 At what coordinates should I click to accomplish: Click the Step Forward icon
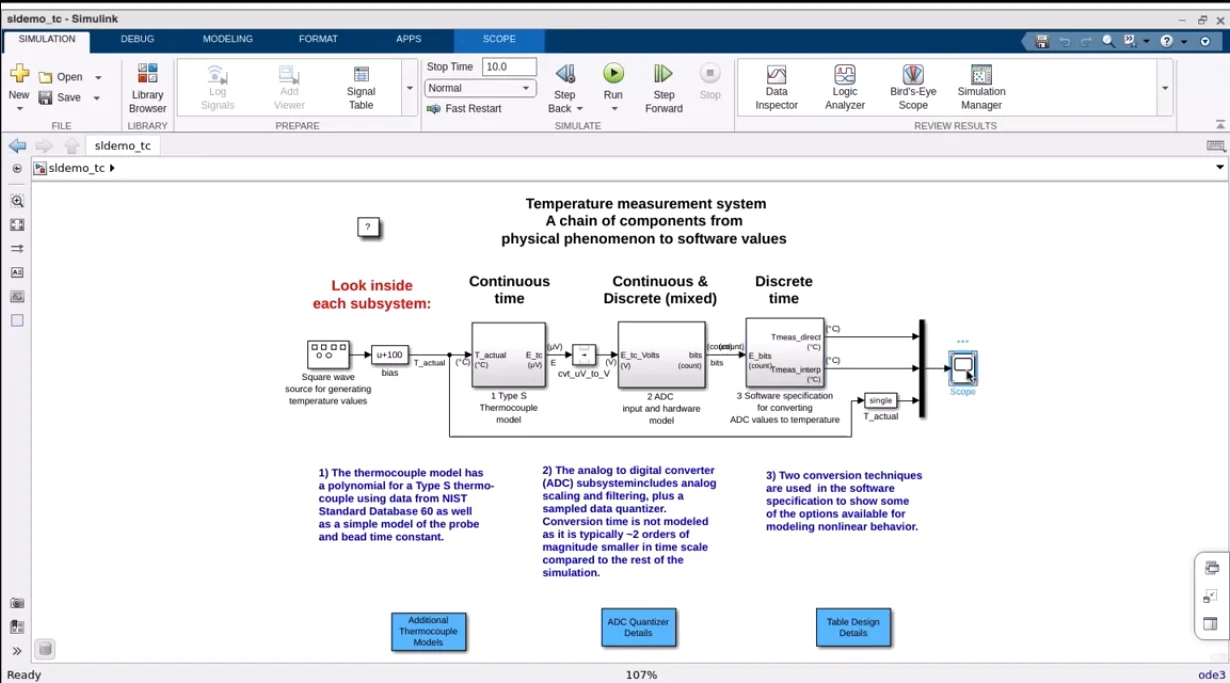(x=663, y=74)
